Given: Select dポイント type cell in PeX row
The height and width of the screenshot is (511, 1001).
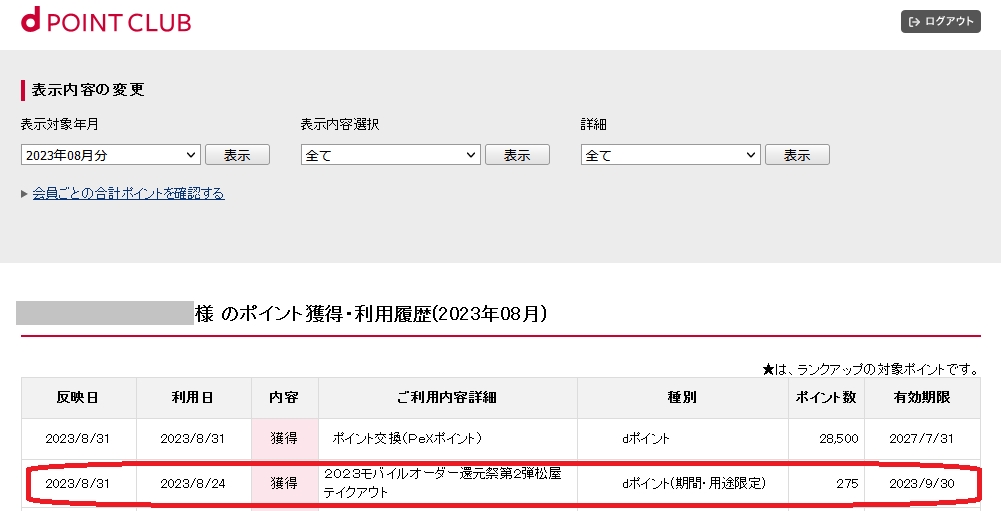Looking at the screenshot, I should 682,439.
